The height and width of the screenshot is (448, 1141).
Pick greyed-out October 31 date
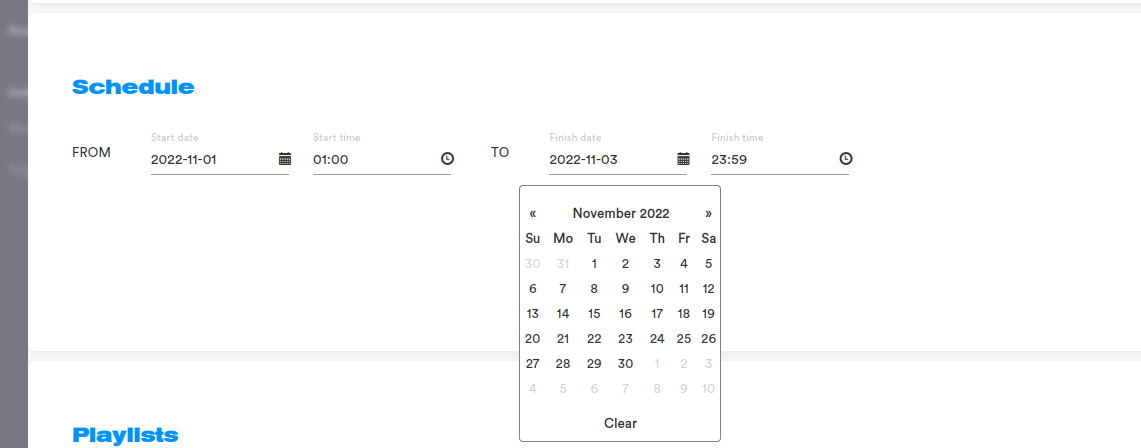562,264
